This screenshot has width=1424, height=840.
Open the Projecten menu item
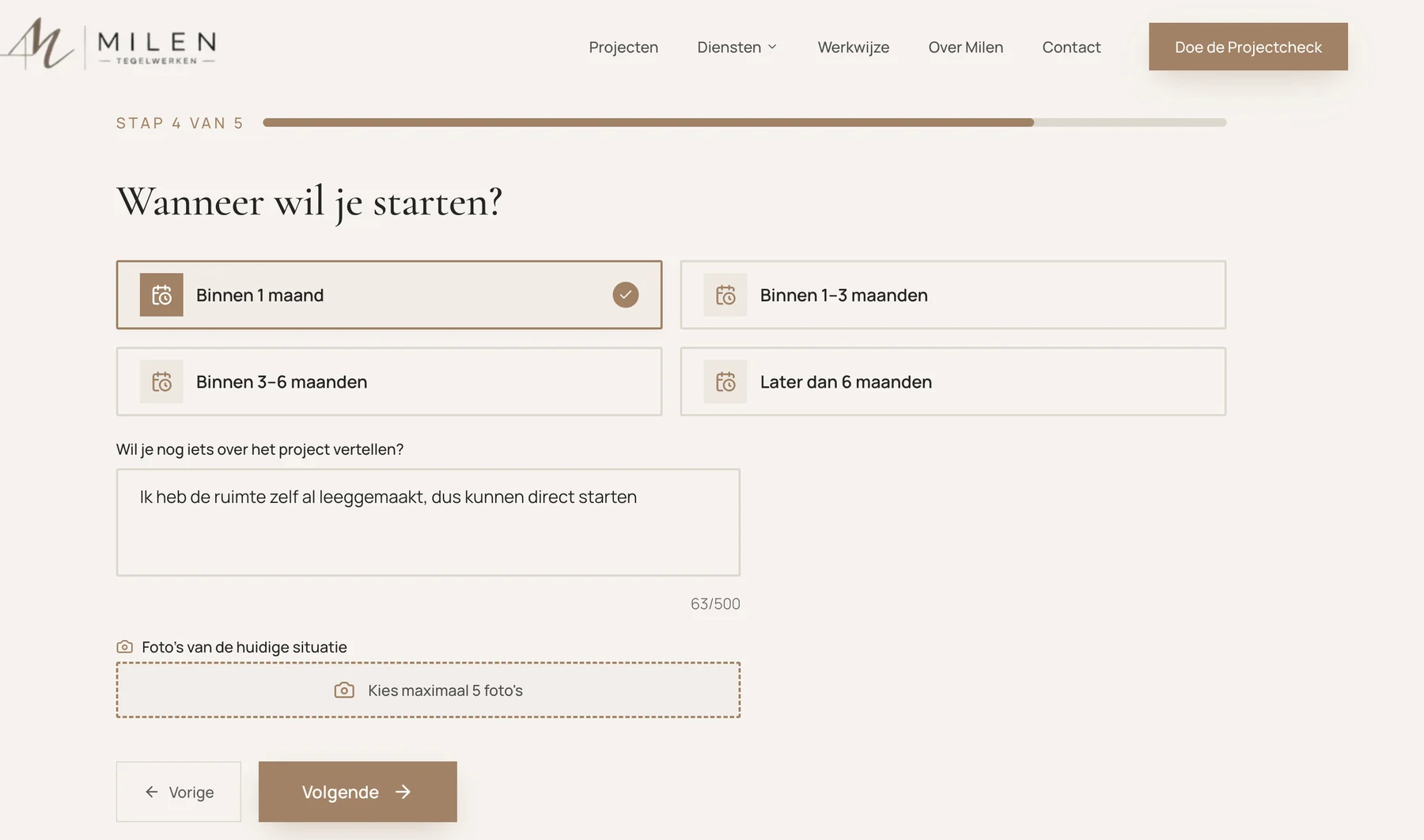point(623,47)
